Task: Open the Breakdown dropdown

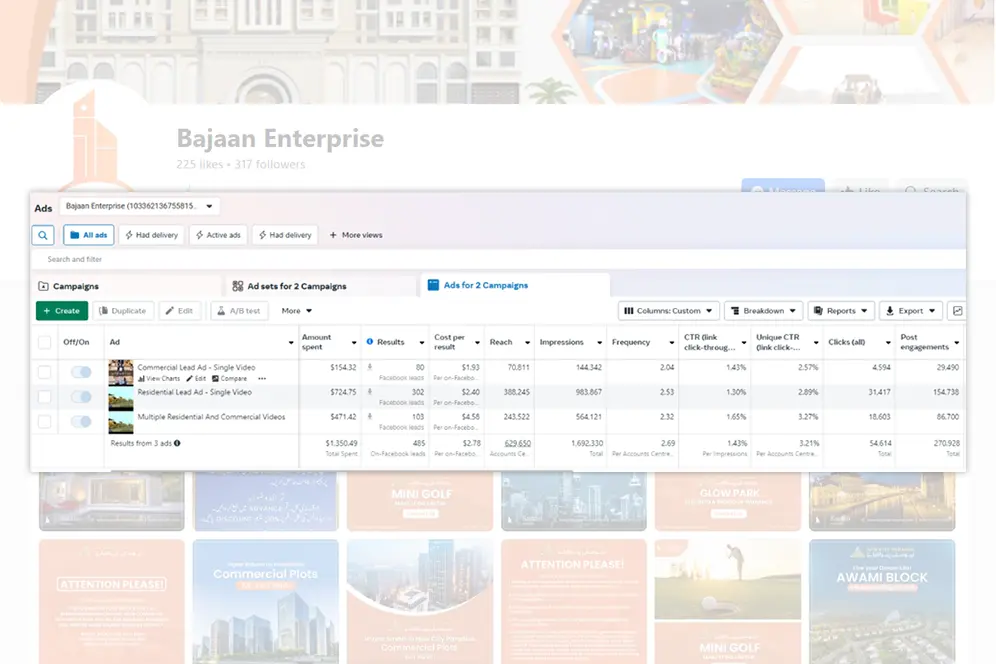Action: [x=764, y=311]
